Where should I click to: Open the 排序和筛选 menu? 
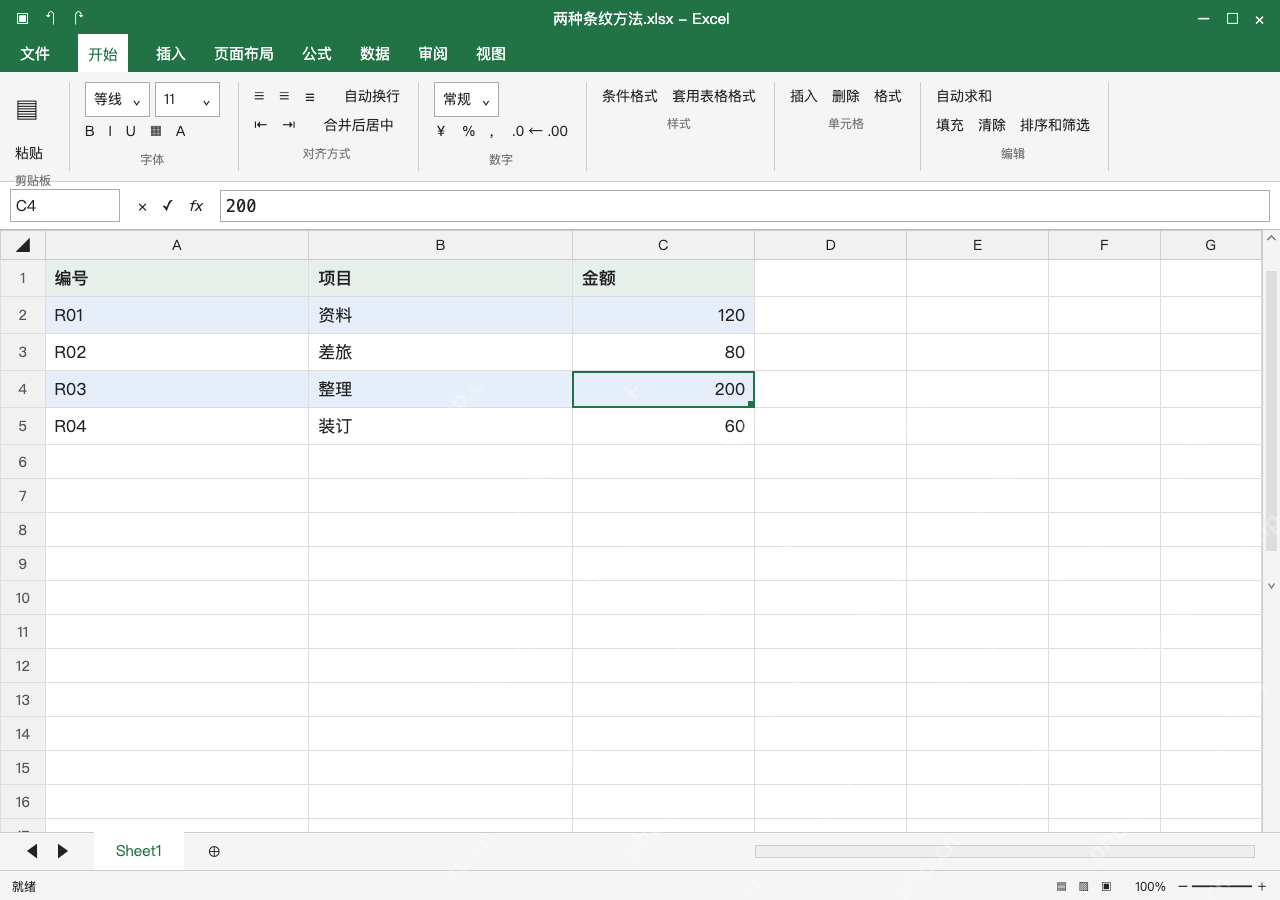[x=1055, y=125]
